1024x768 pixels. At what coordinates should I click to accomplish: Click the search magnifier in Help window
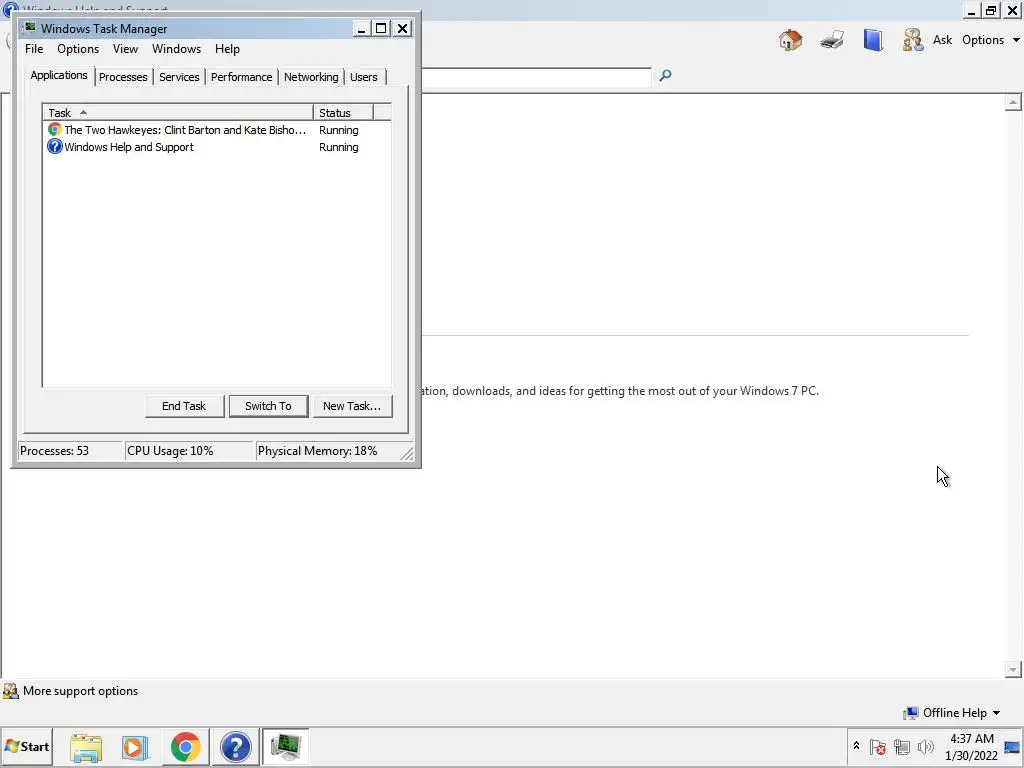665,76
